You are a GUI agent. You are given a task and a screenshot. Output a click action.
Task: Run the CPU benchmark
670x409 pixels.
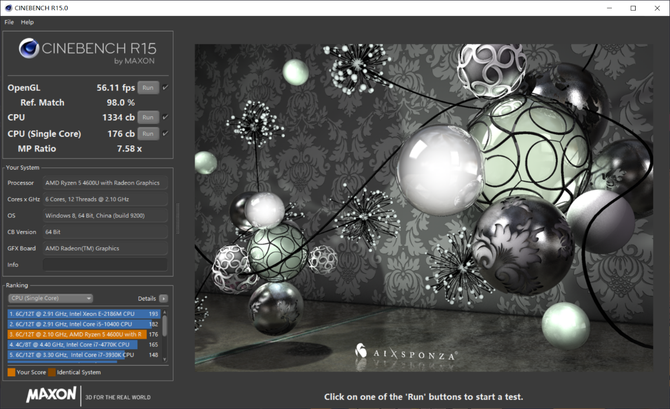[148, 118]
